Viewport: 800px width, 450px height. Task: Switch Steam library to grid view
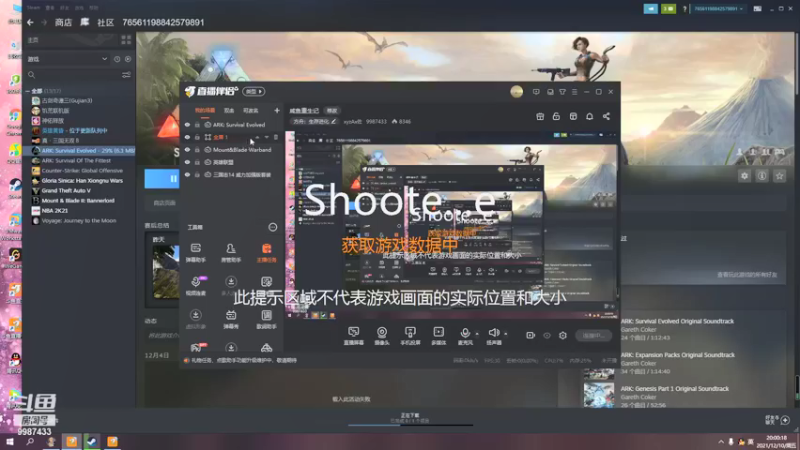coord(126,40)
